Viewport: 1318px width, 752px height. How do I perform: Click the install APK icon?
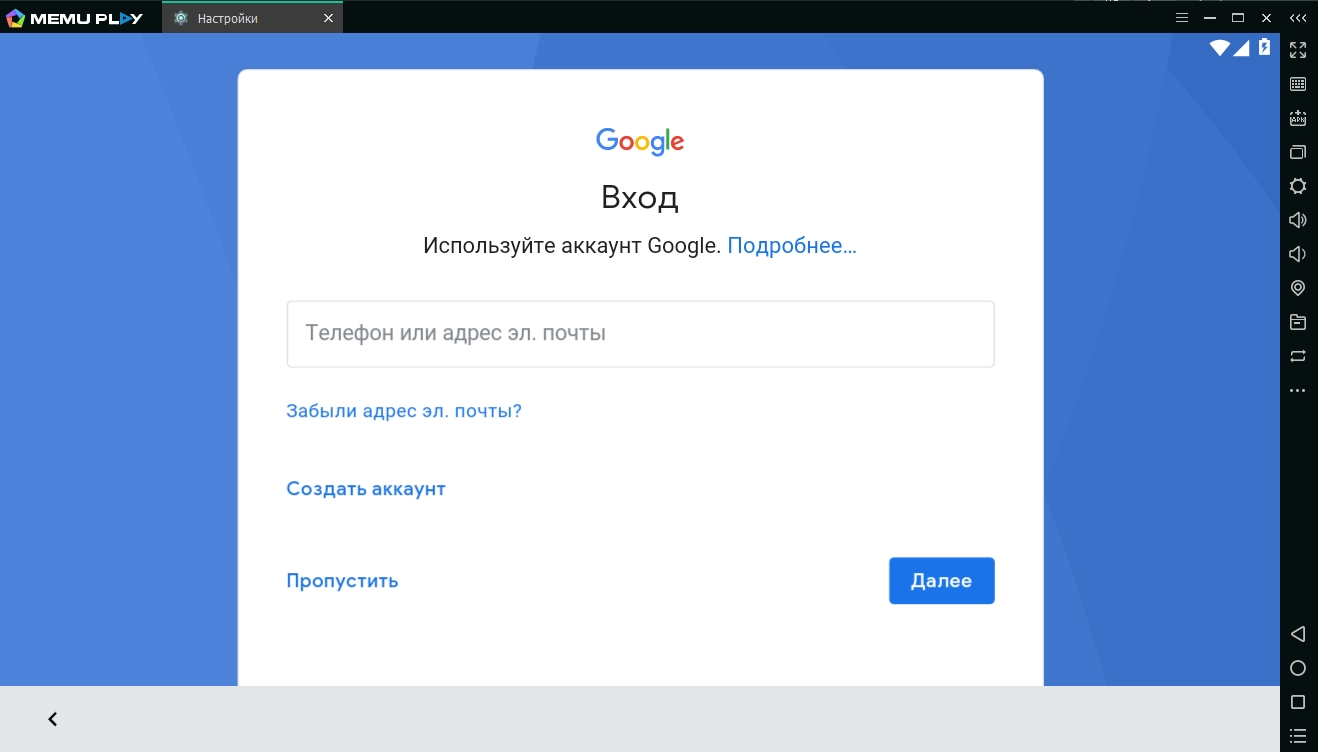tap(1298, 118)
